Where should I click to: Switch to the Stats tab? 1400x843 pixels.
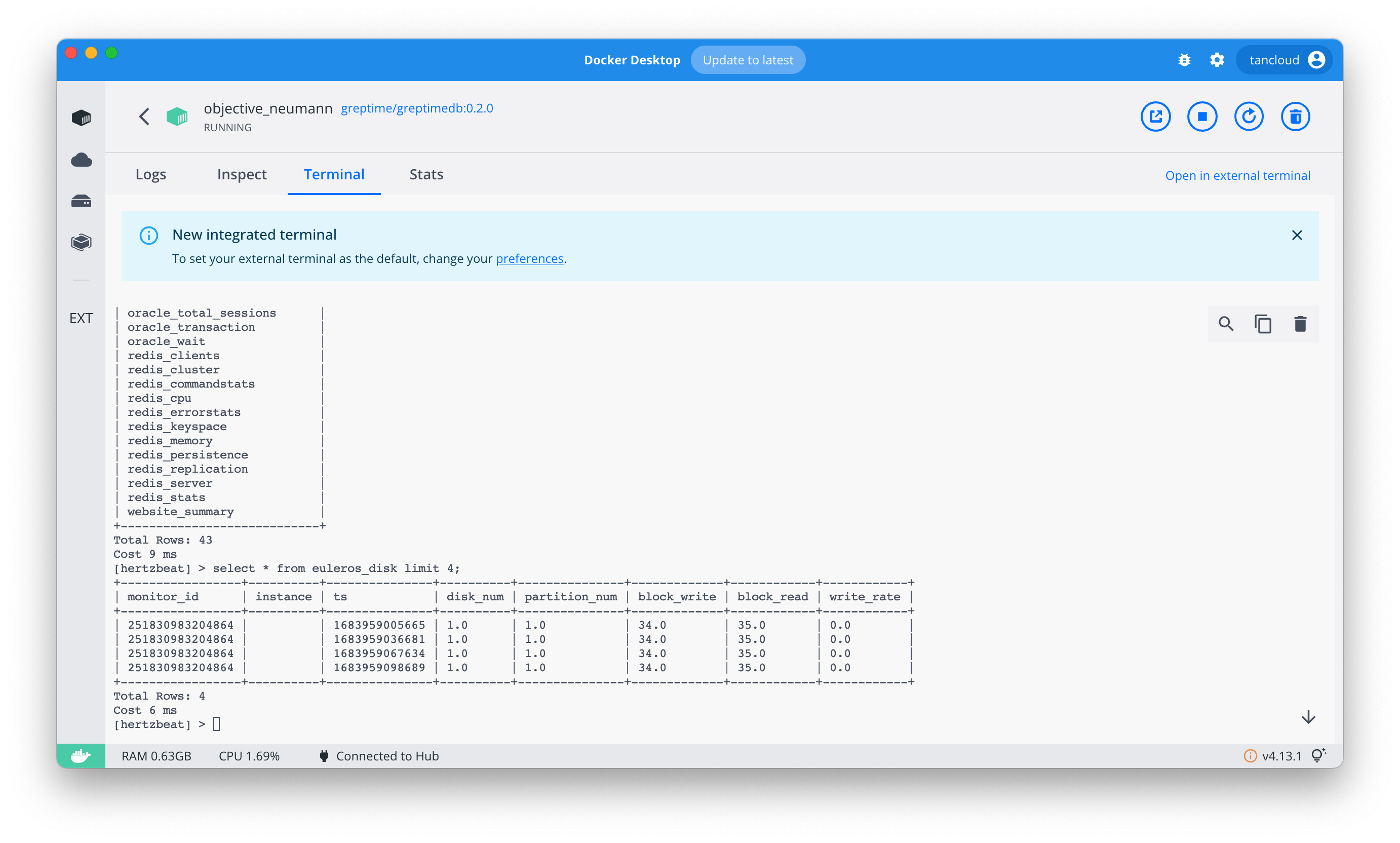pyautogui.click(x=426, y=174)
